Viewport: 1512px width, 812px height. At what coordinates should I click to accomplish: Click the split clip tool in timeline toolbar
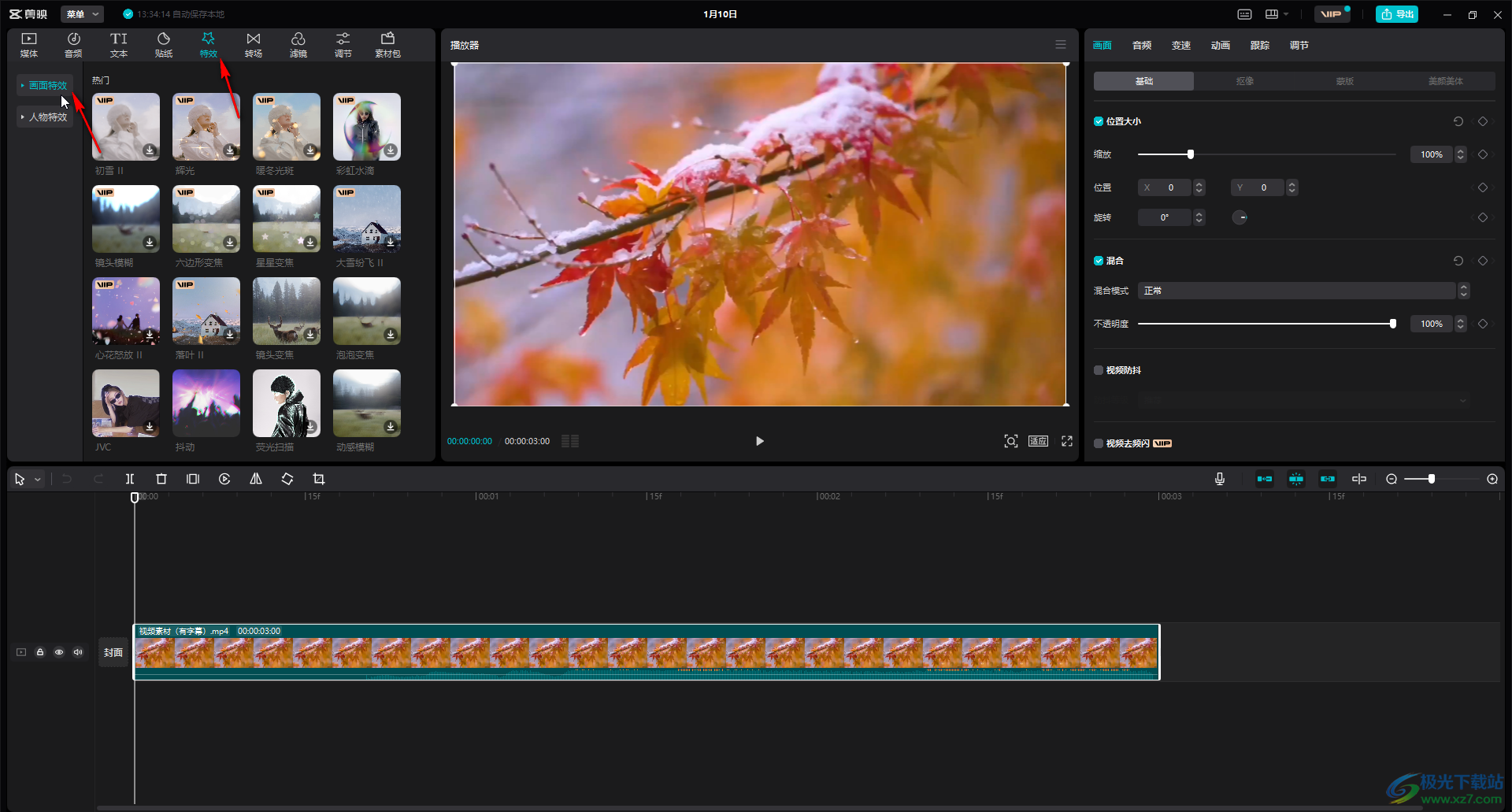click(x=130, y=479)
